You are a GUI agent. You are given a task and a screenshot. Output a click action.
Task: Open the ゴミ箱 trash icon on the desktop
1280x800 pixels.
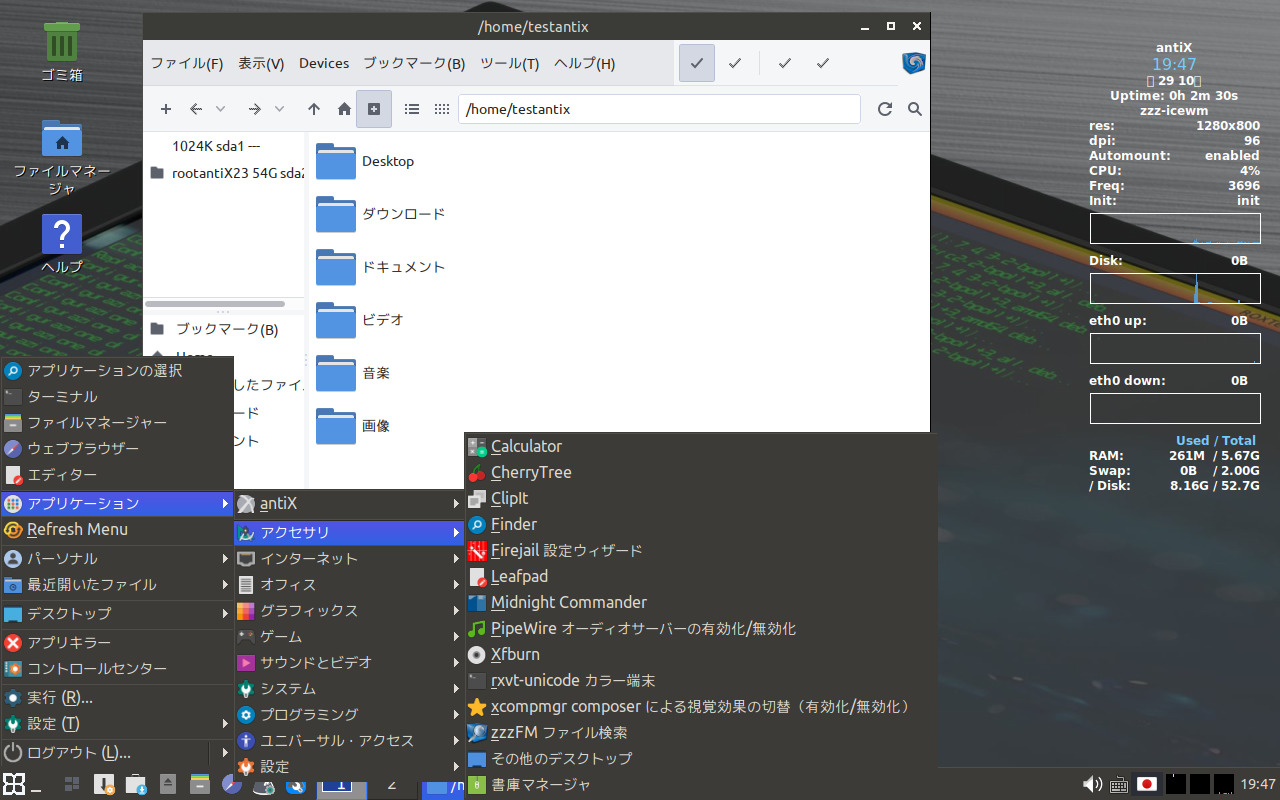click(61, 40)
